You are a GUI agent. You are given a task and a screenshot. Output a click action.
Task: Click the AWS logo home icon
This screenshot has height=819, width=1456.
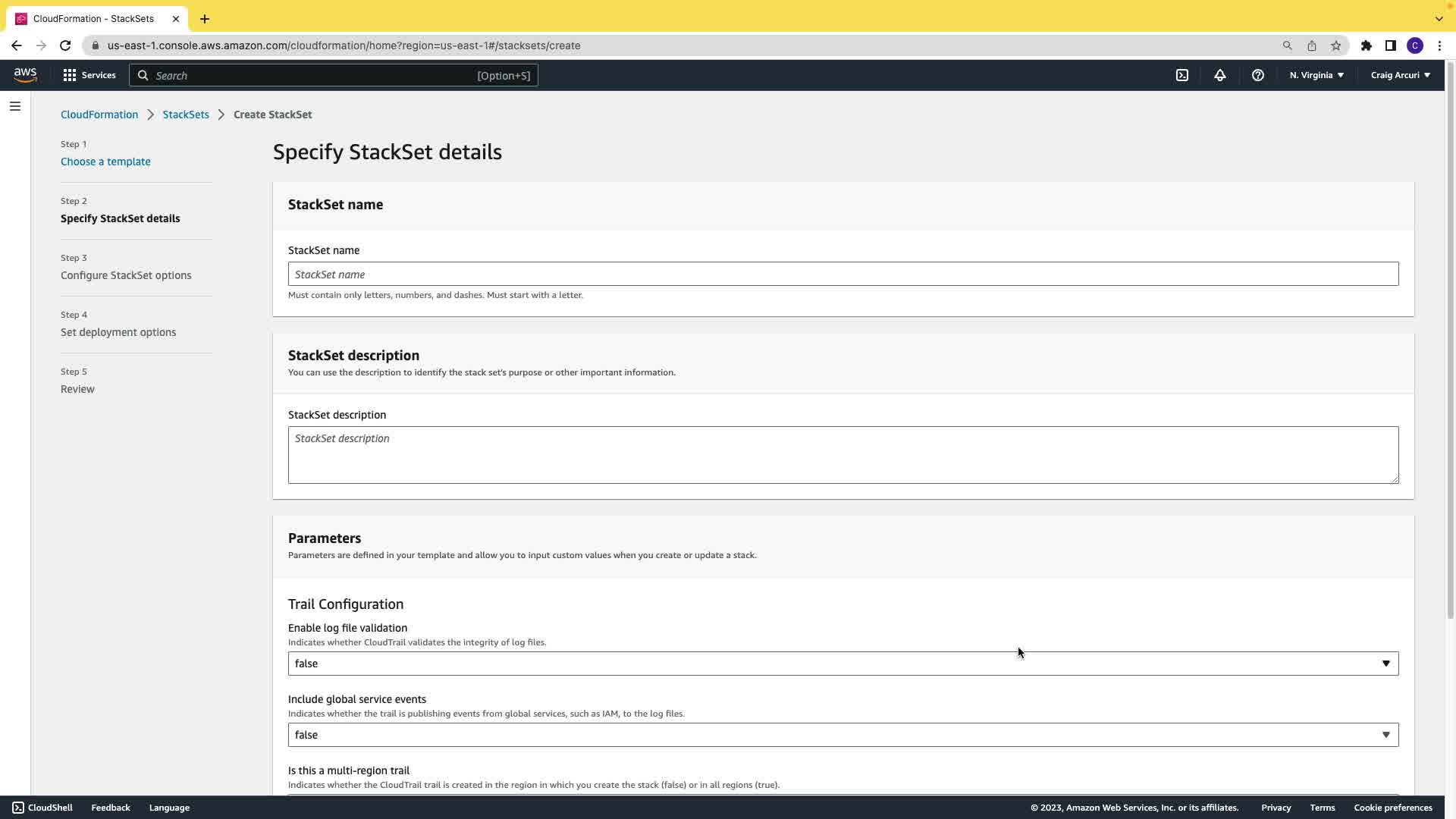click(25, 74)
